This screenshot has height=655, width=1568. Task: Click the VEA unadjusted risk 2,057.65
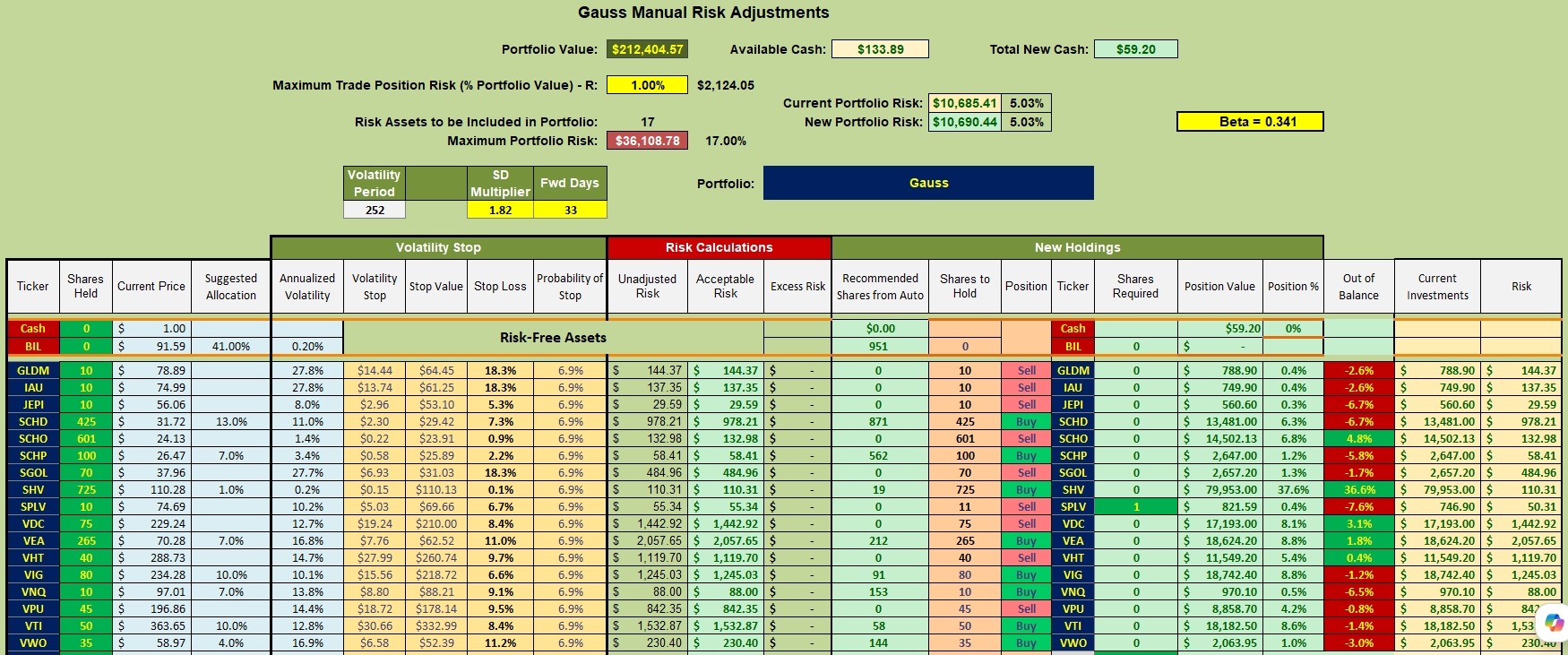pyautogui.click(x=648, y=540)
